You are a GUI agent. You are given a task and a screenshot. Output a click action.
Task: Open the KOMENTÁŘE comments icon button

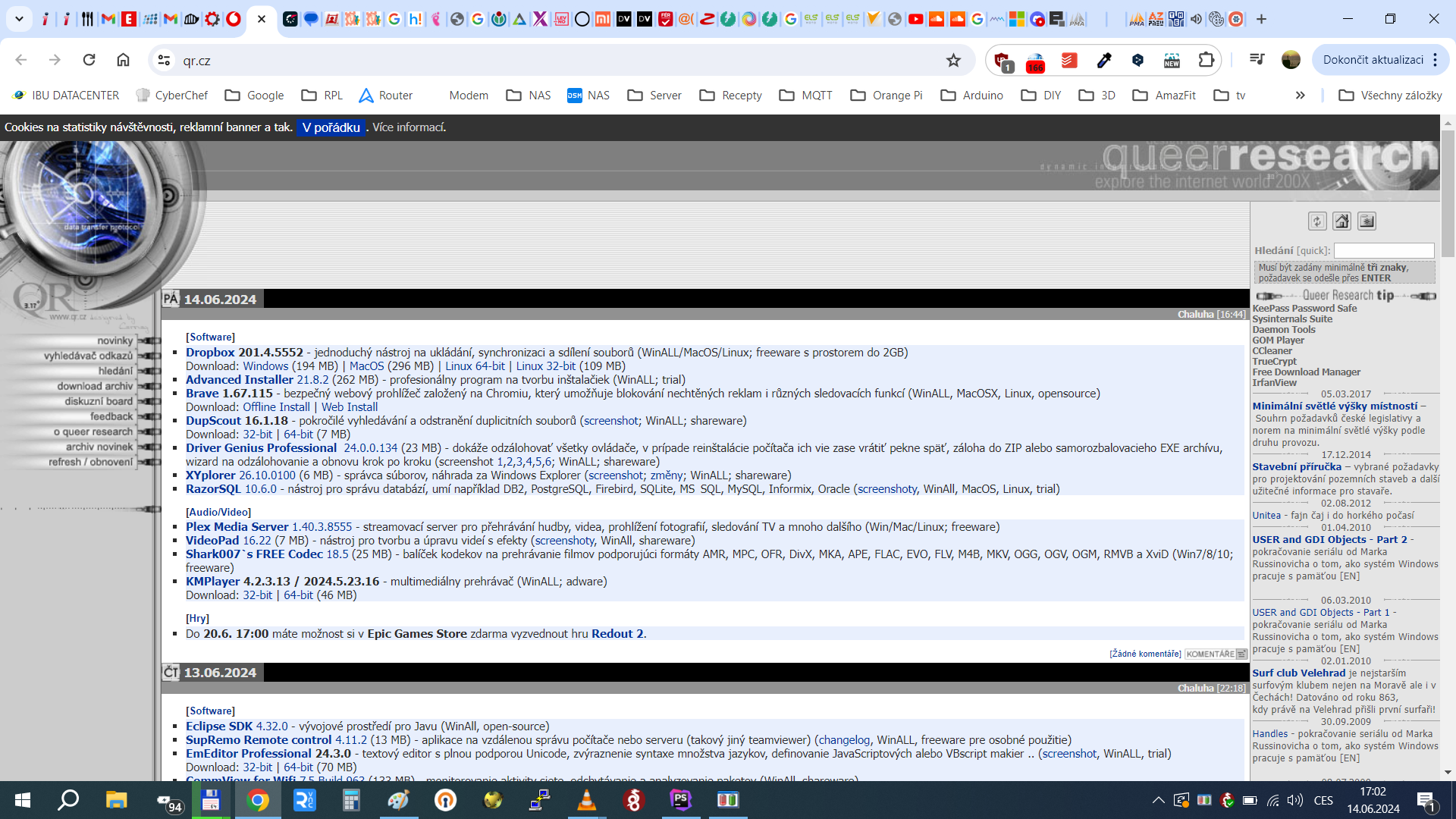pos(1216,654)
